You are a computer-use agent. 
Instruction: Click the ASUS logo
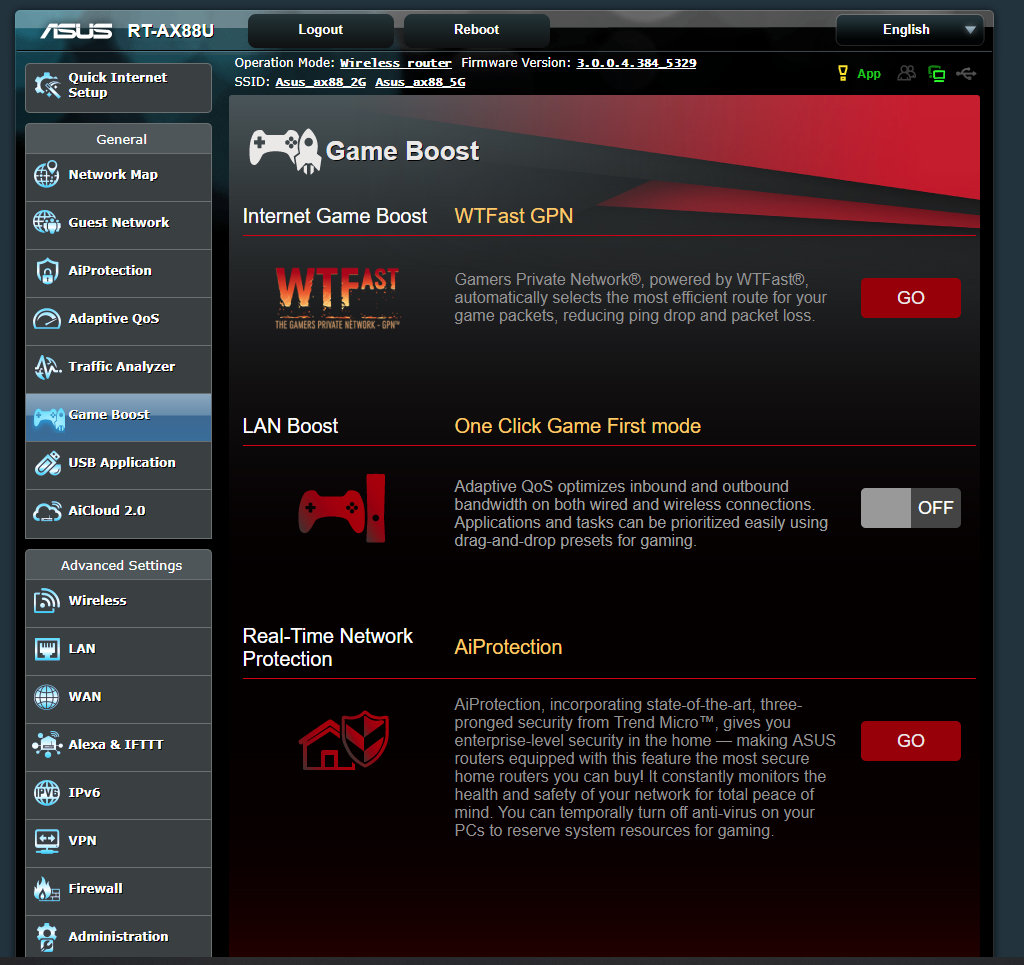[x=76, y=31]
